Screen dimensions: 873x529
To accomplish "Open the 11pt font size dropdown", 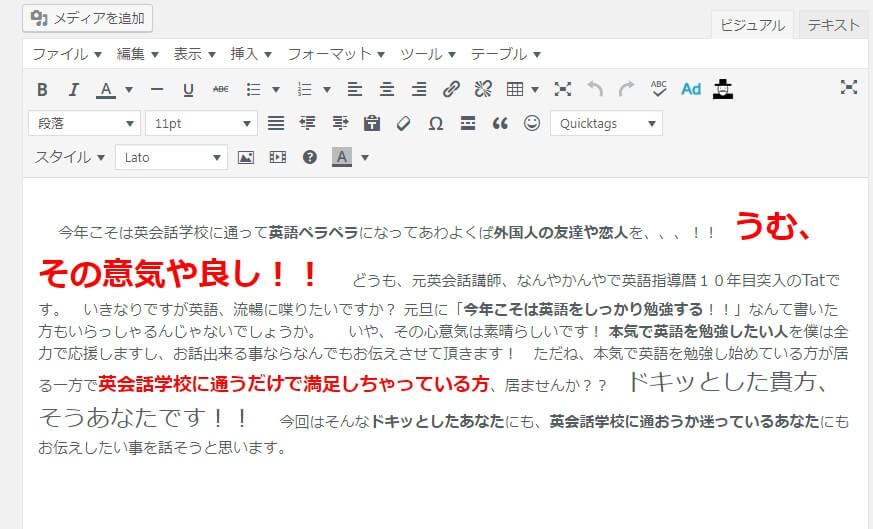I will coord(201,123).
